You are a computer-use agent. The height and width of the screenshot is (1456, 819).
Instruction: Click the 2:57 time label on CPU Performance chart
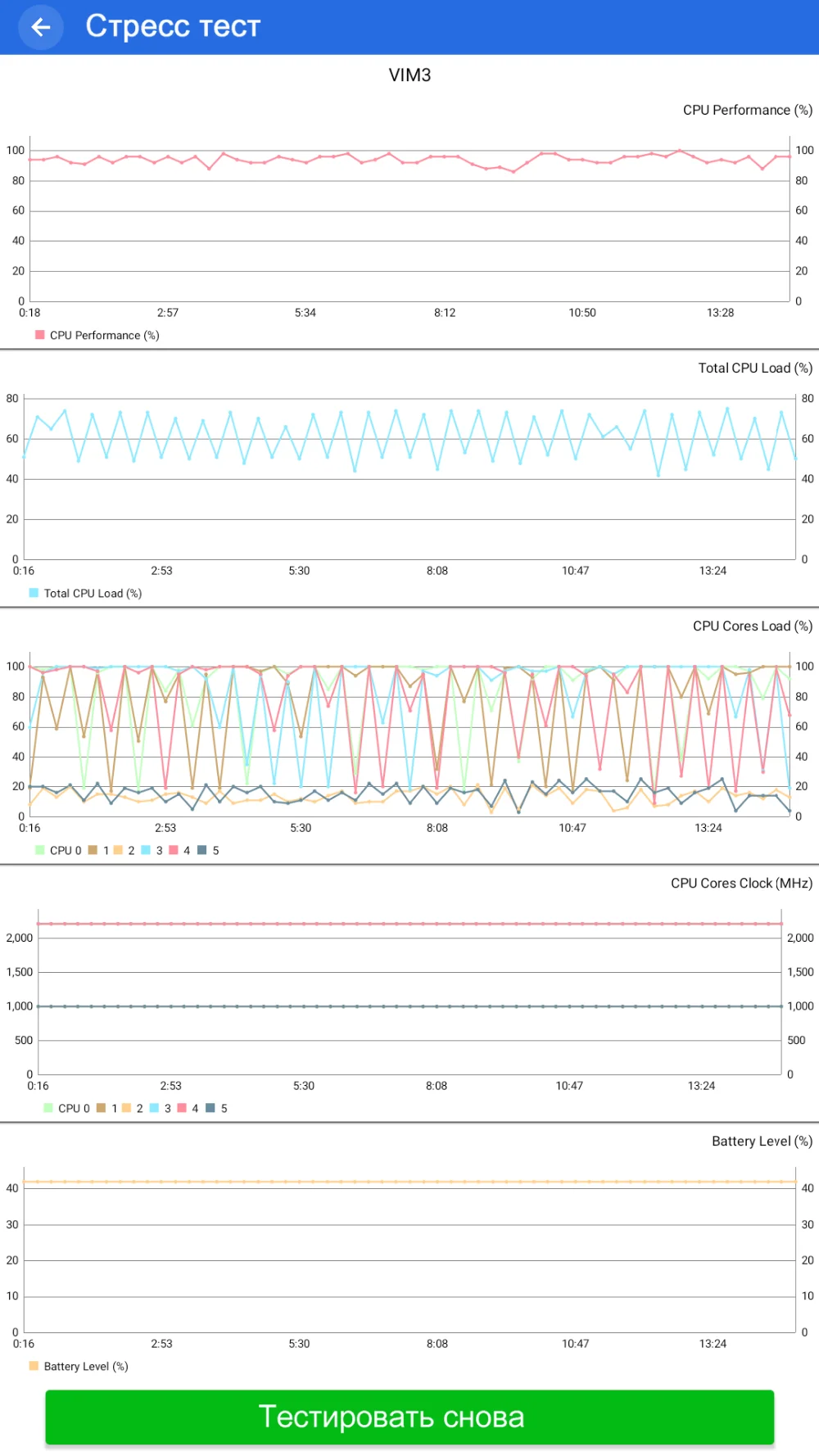click(x=168, y=313)
